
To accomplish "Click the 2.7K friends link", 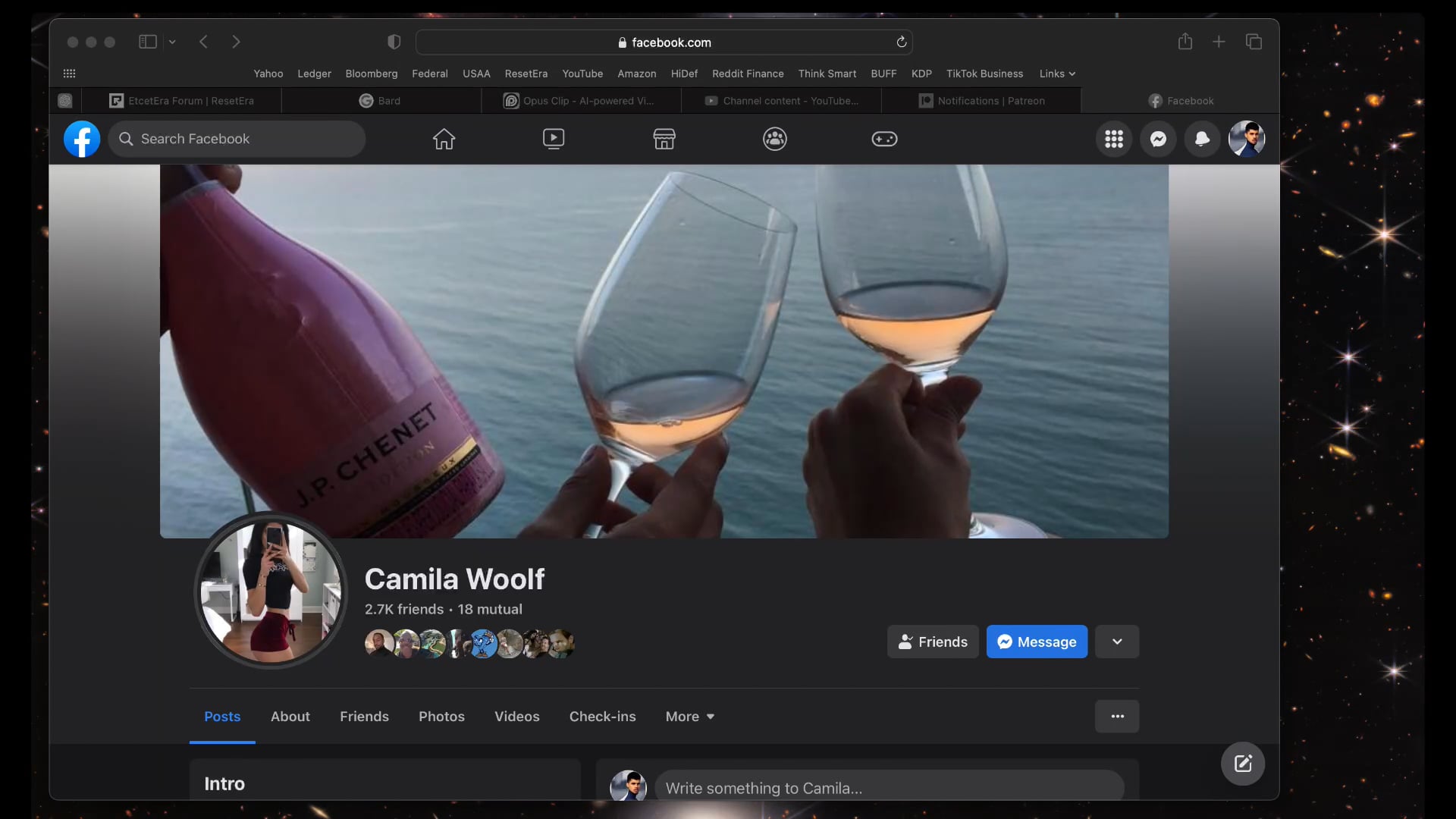I will (x=404, y=609).
